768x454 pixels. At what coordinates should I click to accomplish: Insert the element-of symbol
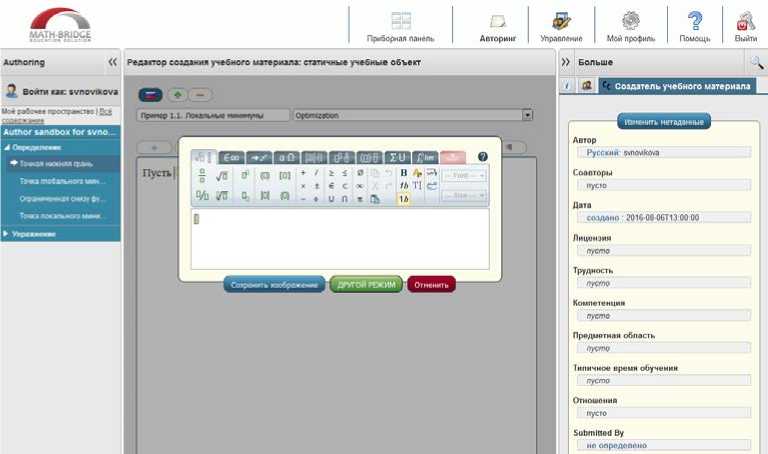[x=331, y=186]
